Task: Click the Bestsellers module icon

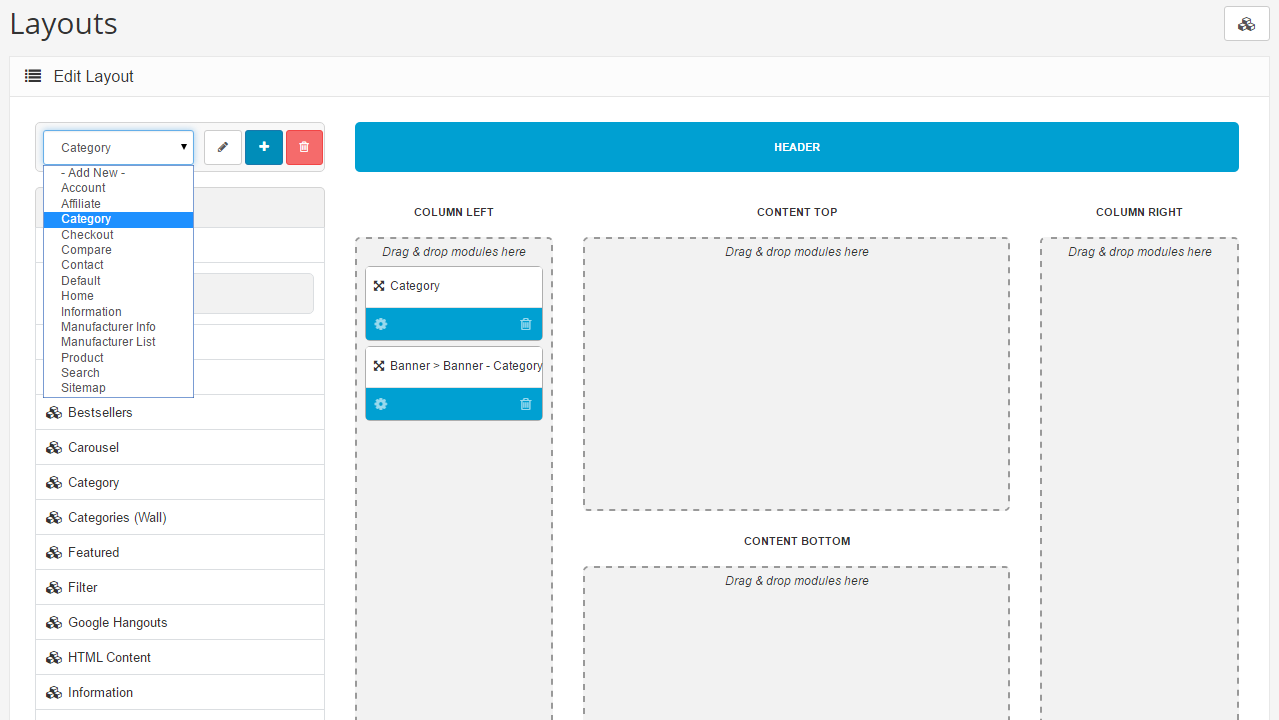Action: [54, 412]
